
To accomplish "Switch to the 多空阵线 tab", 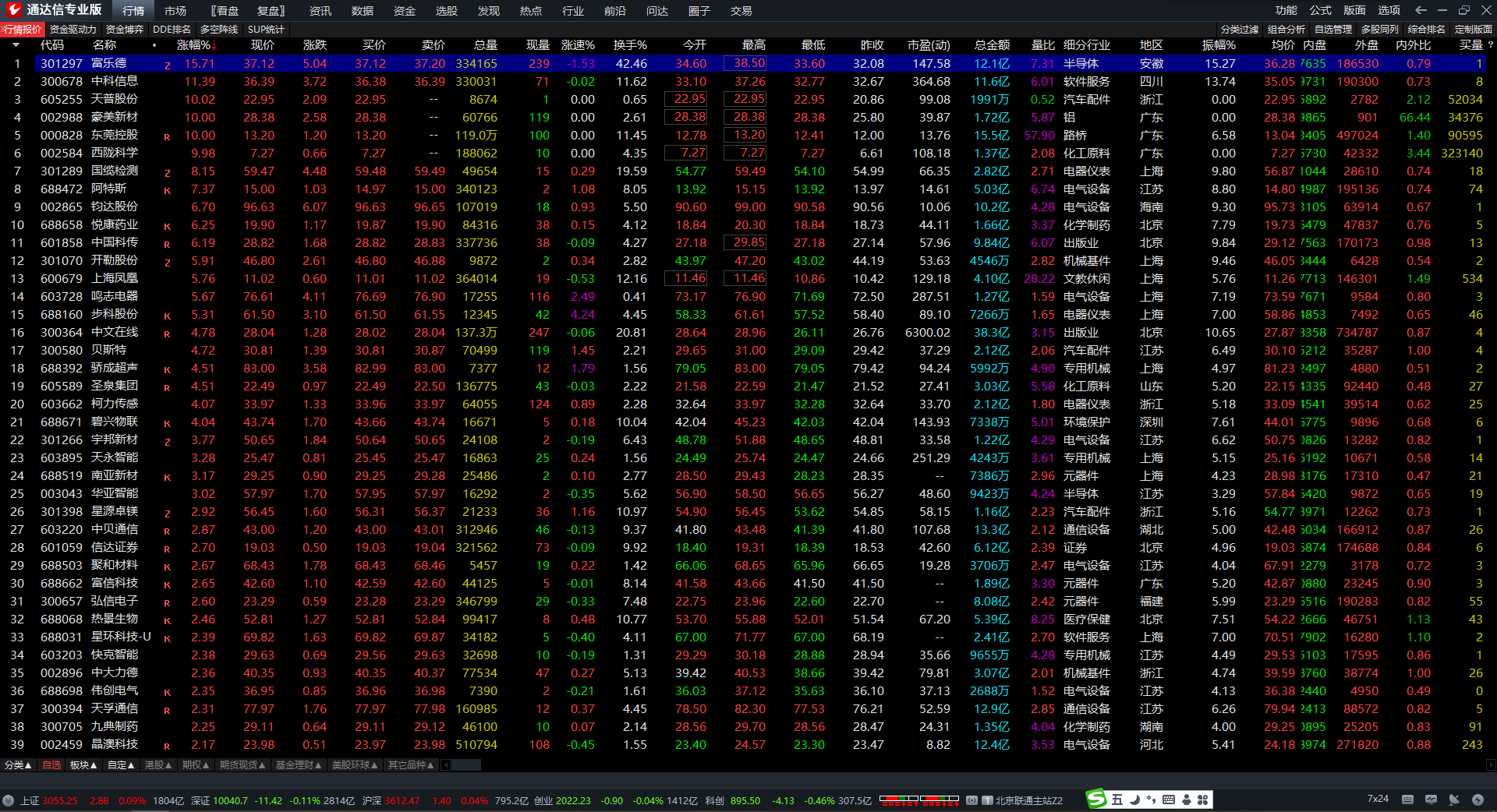I will (x=219, y=30).
